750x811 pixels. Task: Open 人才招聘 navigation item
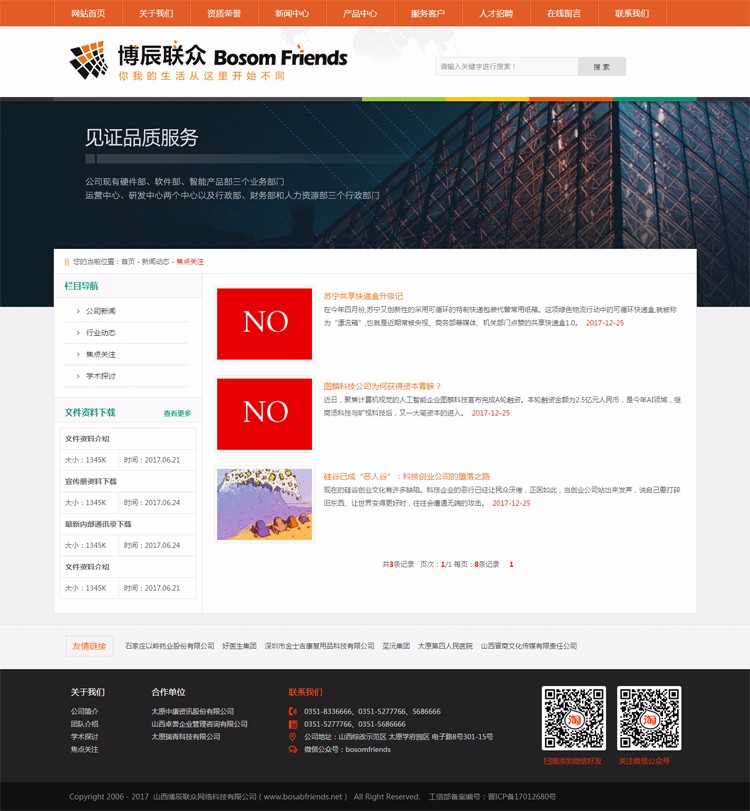coord(496,13)
